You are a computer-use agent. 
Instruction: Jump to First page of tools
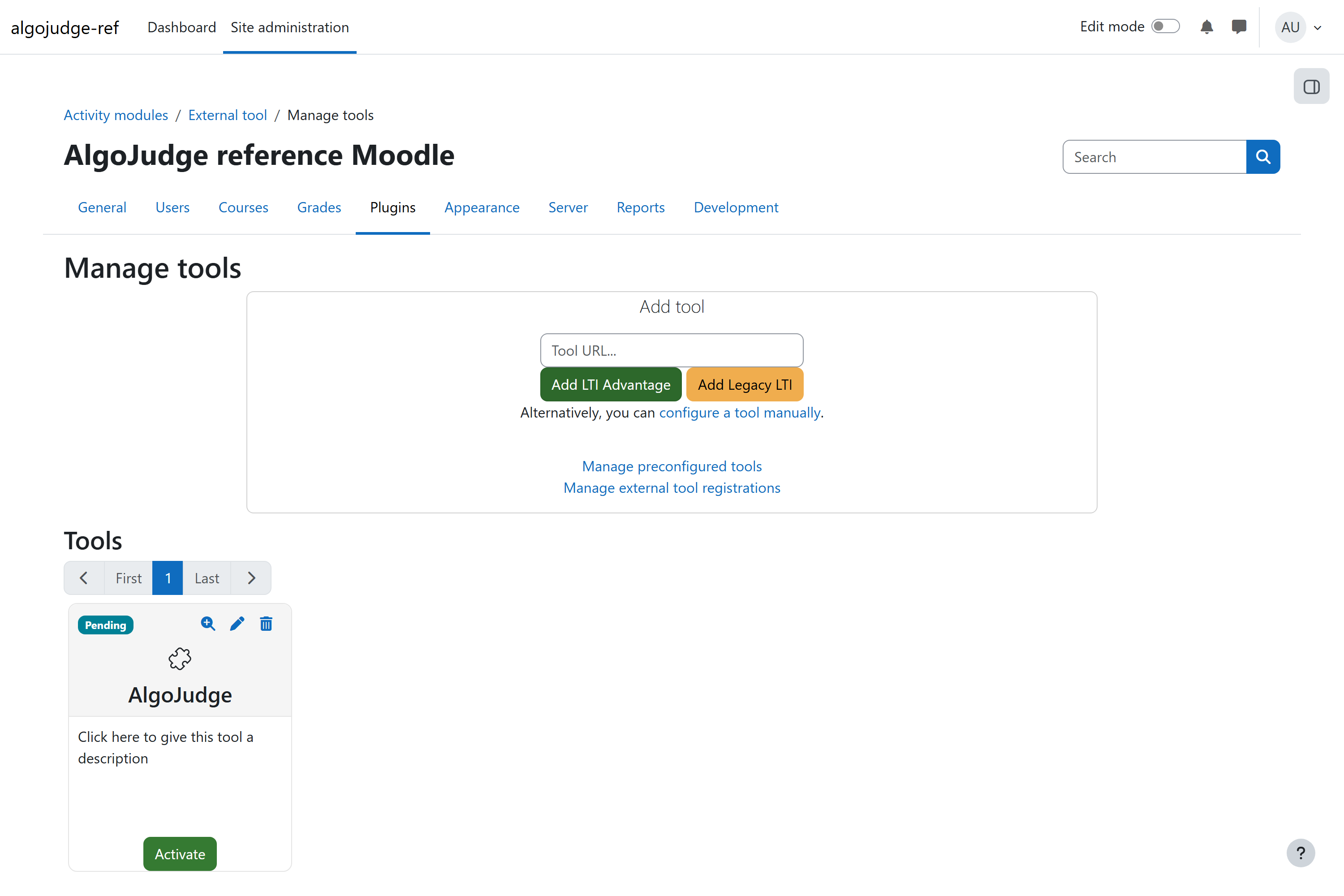pyautogui.click(x=129, y=578)
